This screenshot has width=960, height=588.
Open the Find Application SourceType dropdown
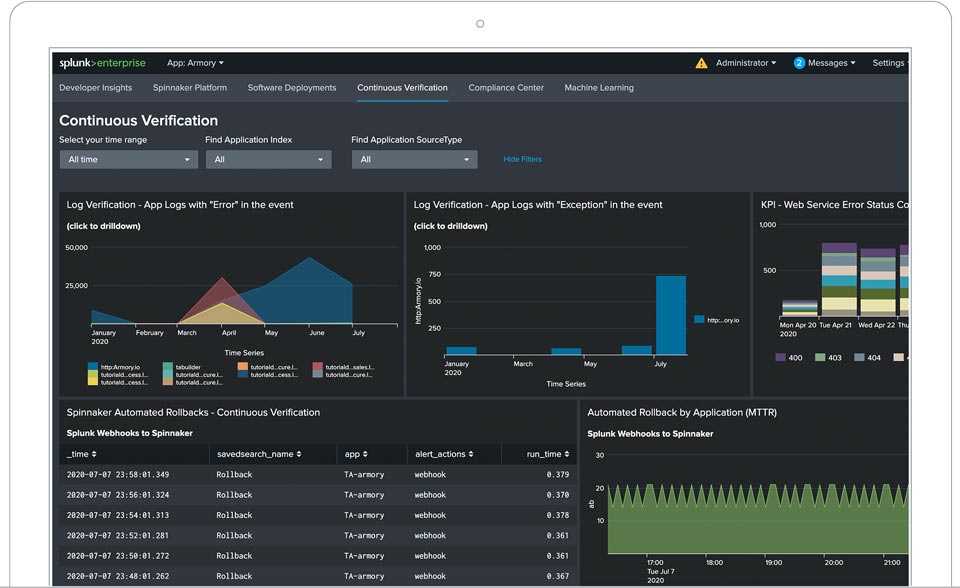(414, 160)
